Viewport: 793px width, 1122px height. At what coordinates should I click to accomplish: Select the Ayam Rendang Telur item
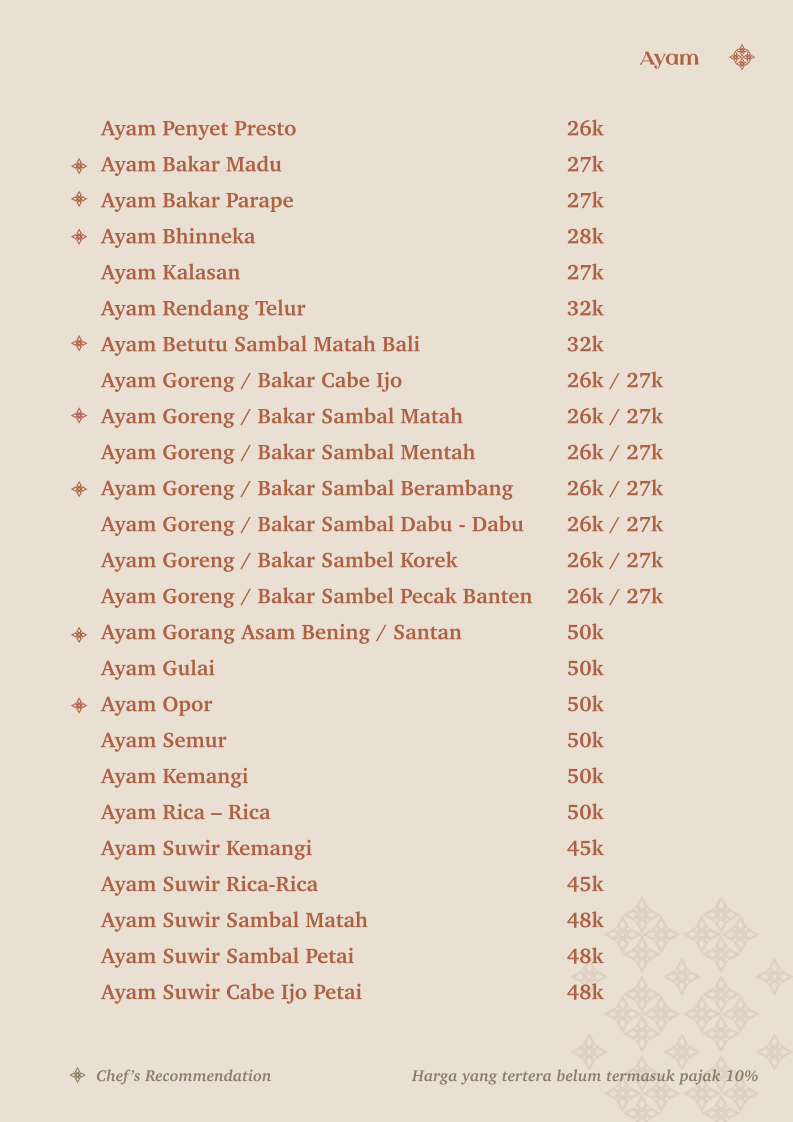(x=203, y=308)
